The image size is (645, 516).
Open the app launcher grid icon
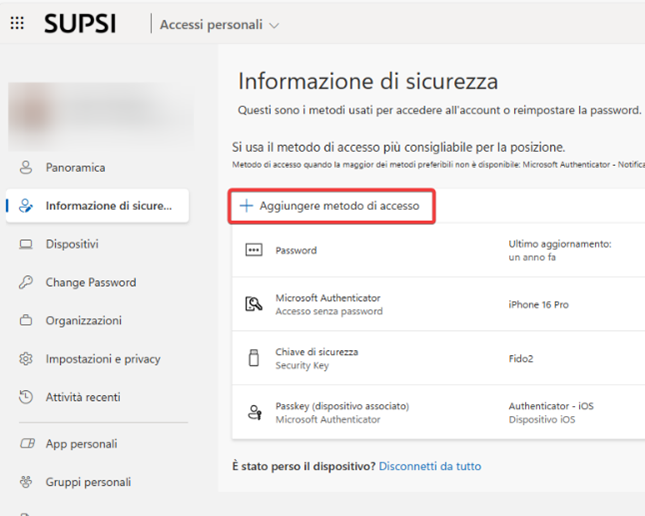[17, 24]
